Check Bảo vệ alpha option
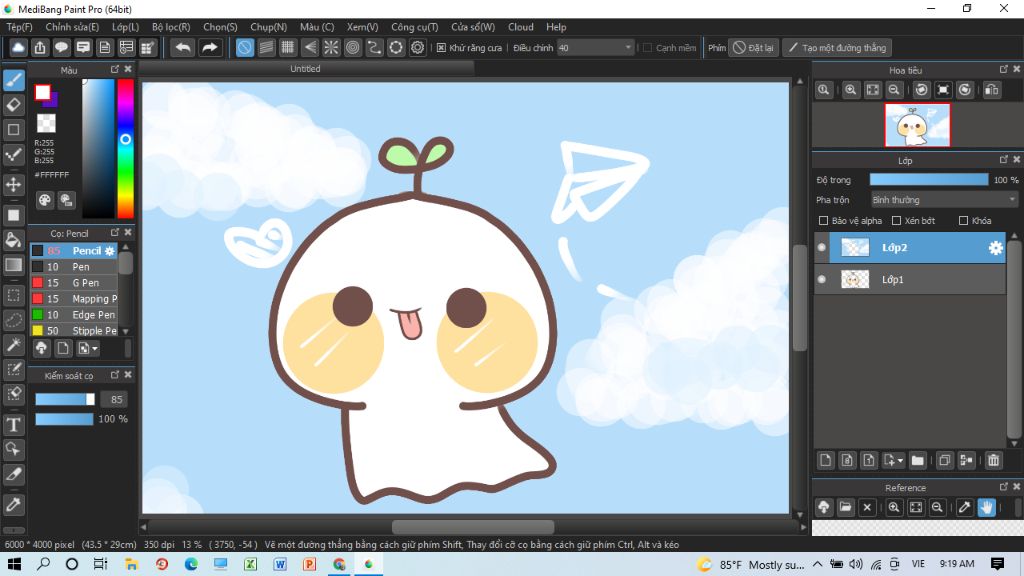Viewport: 1024px width, 576px height. (824, 221)
